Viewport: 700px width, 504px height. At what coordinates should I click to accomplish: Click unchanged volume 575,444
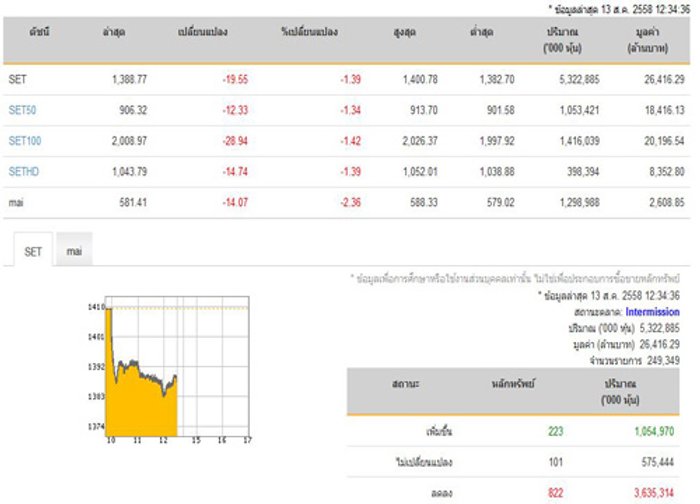[658, 462]
